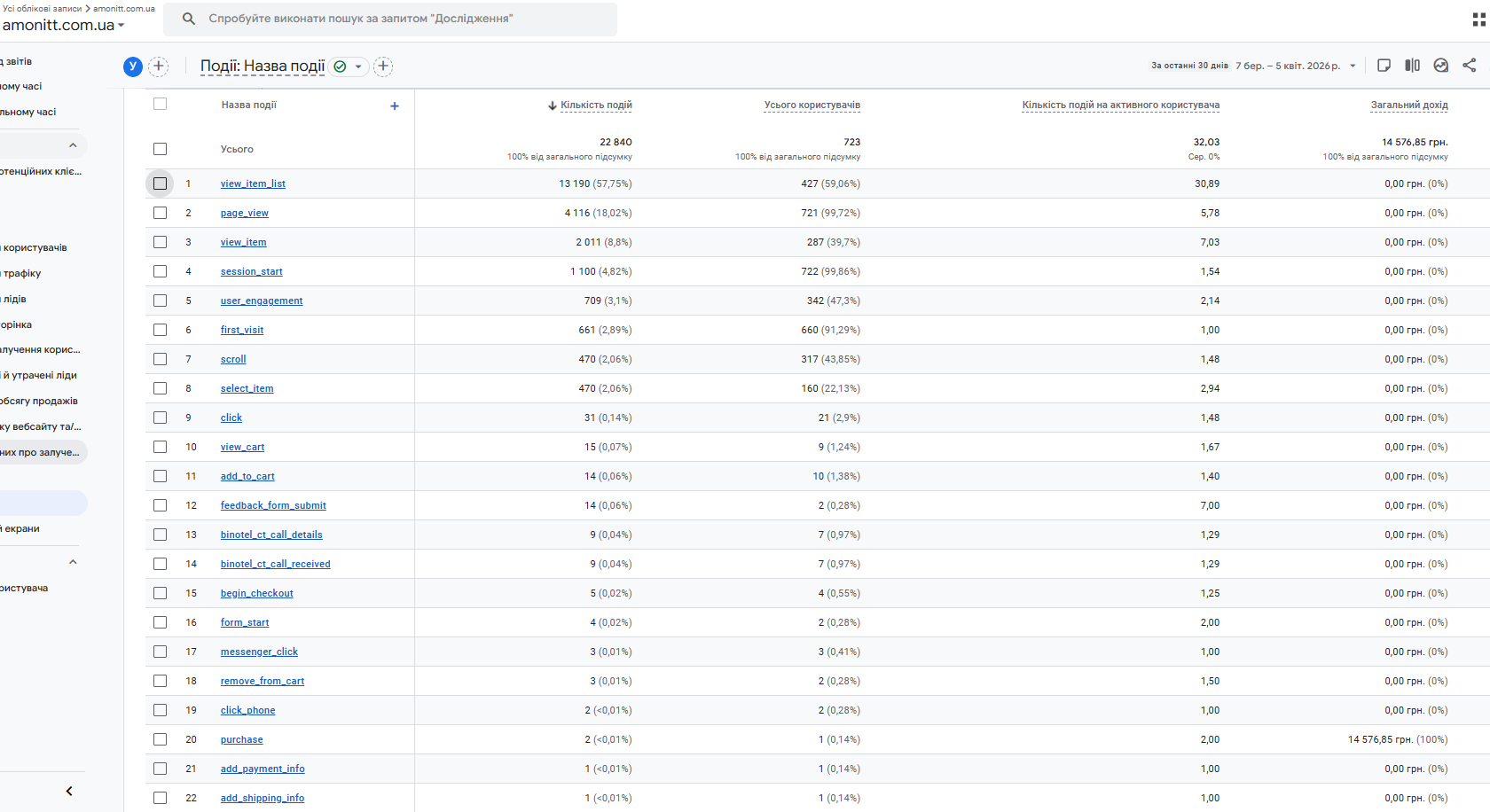Open the 'користувачів' sidebar report
The width and height of the screenshot is (1490, 812).
34,248
